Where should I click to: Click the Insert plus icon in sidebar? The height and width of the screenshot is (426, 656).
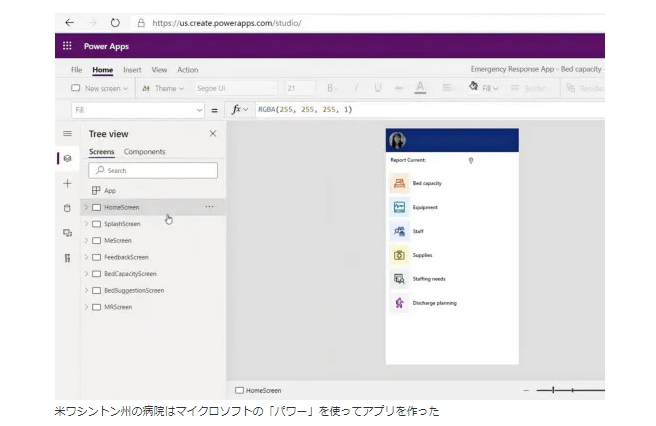coord(67,183)
